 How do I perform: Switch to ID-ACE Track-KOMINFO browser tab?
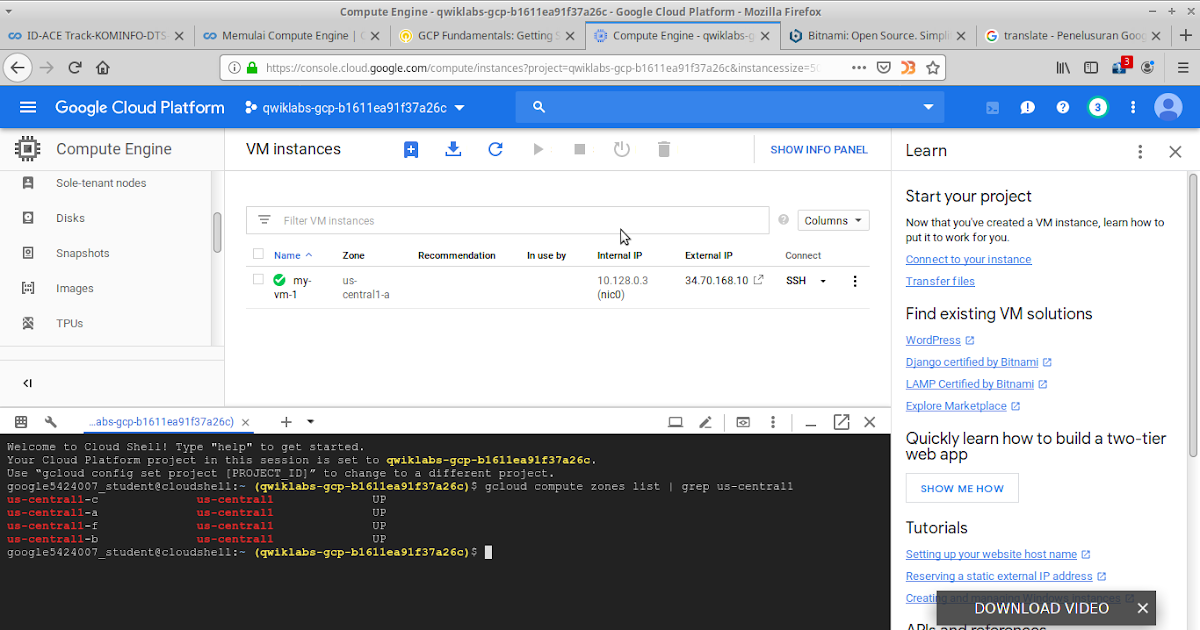(x=96, y=36)
